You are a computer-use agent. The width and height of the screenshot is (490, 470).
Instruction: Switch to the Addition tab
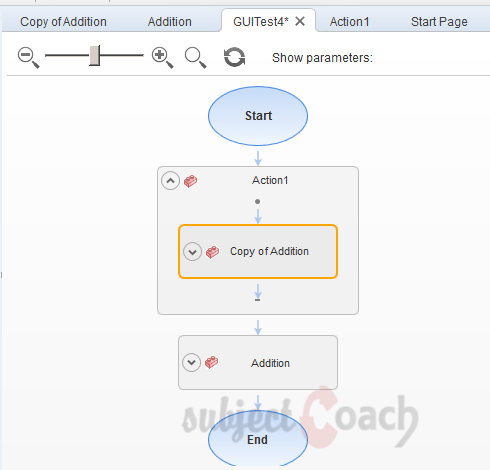tap(170, 22)
